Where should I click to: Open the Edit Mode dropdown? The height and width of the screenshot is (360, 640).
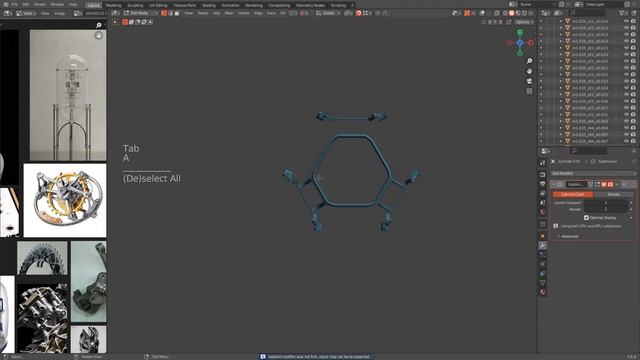point(141,13)
